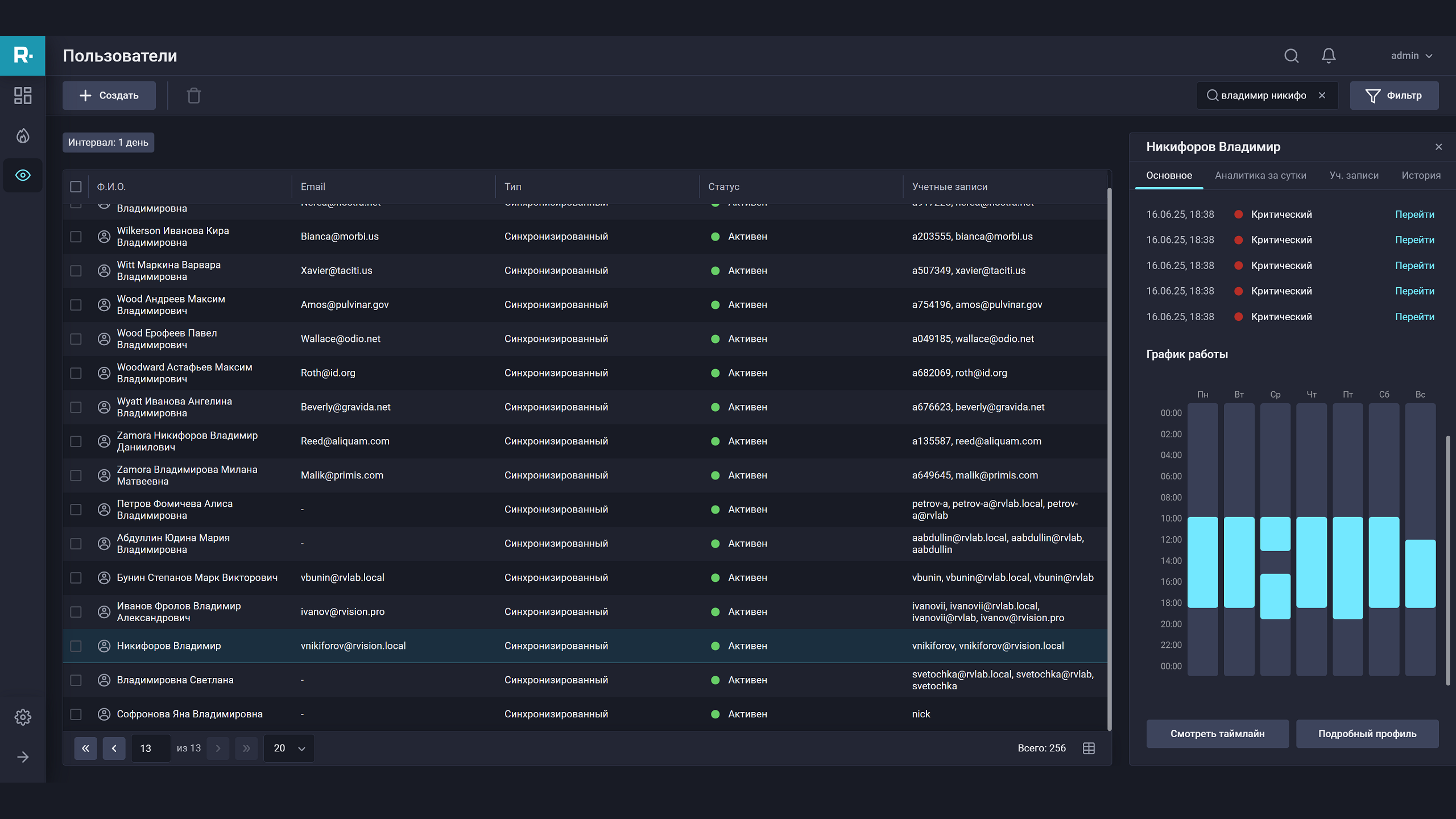Open settings gear icon in sidebar

23,717
